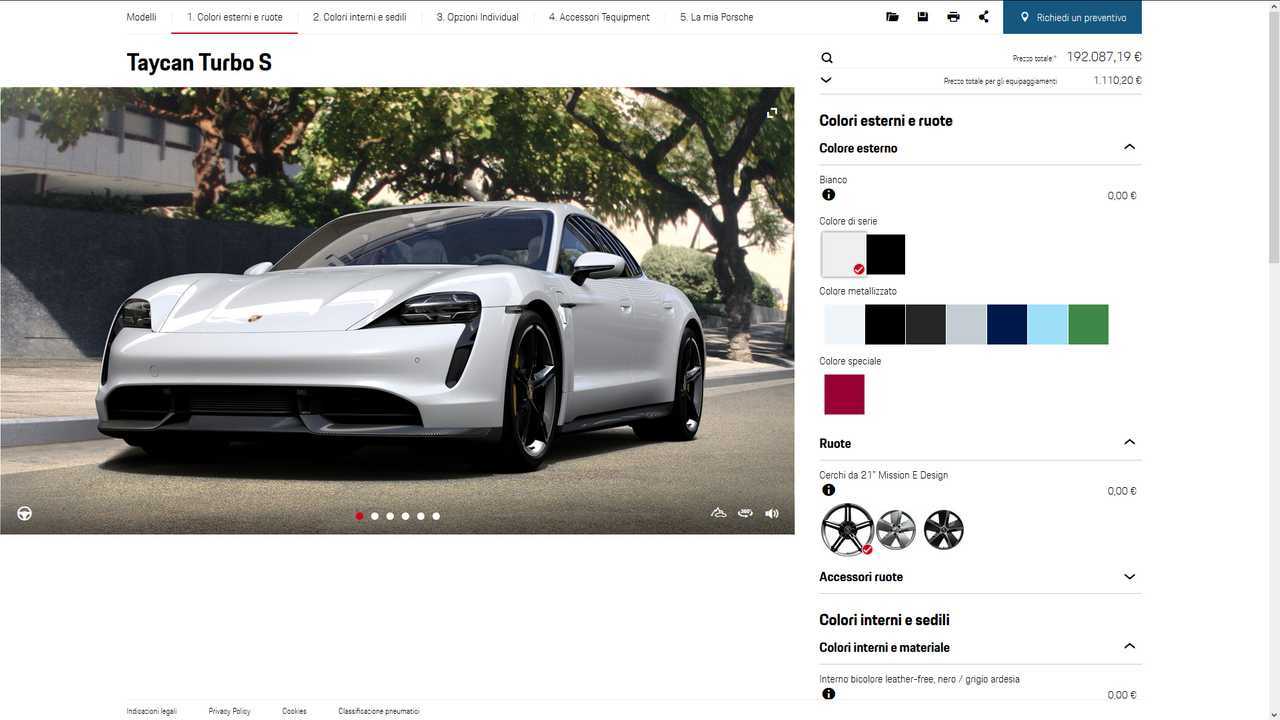1280x720 pixels.
Task: Show first car image via red dot
Action: (360, 516)
